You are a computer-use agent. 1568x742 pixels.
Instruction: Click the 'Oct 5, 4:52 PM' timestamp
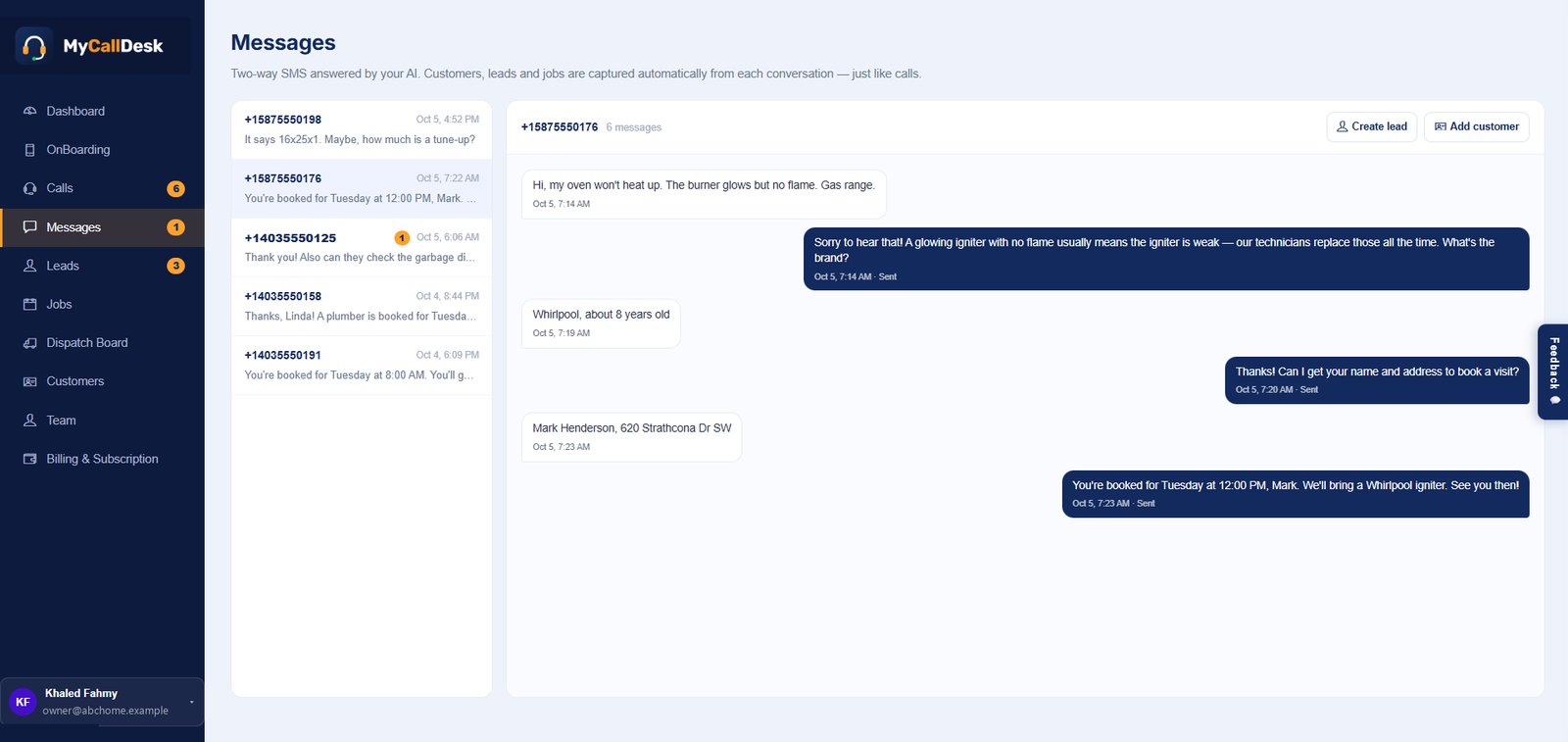(448, 120)
